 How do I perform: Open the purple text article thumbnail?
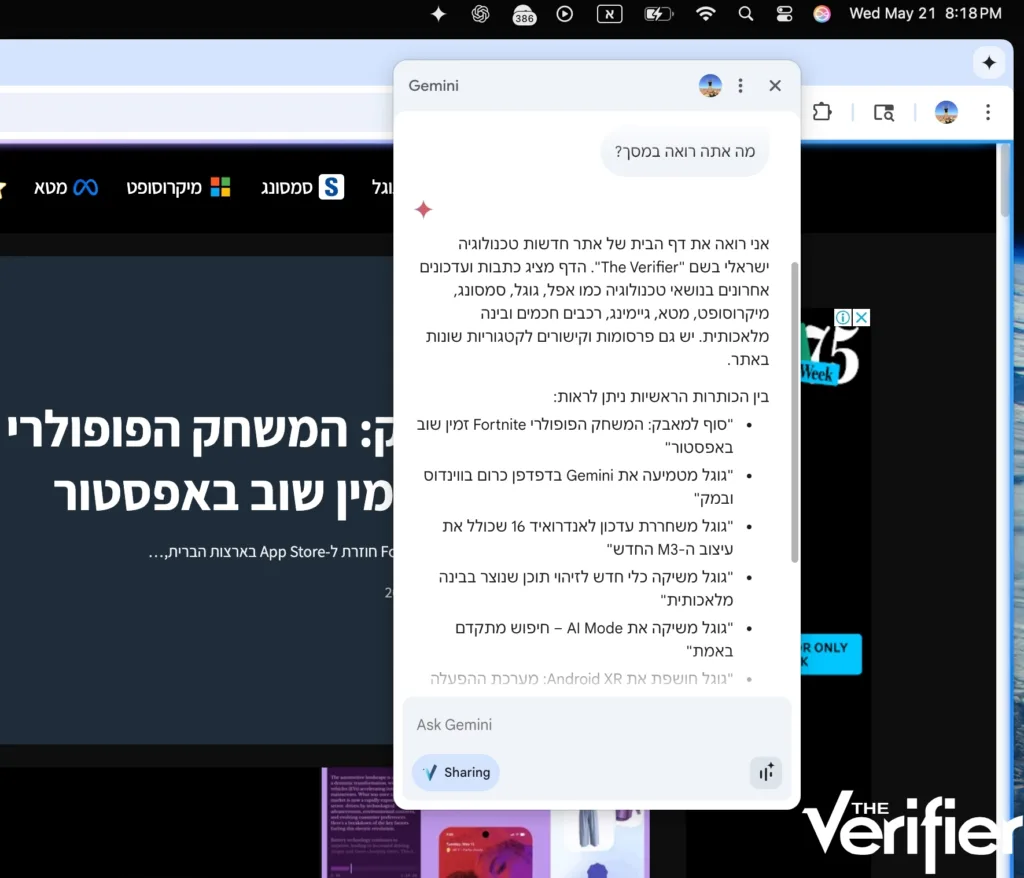pos(371,822)
